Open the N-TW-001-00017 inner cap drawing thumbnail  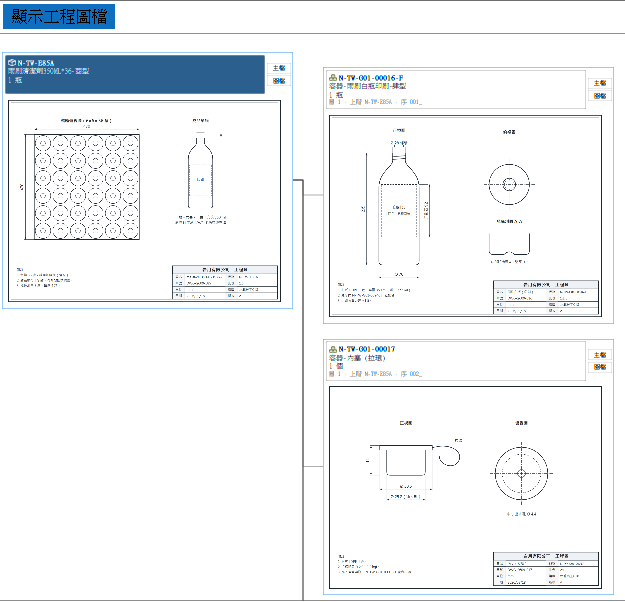pos(465,487)
